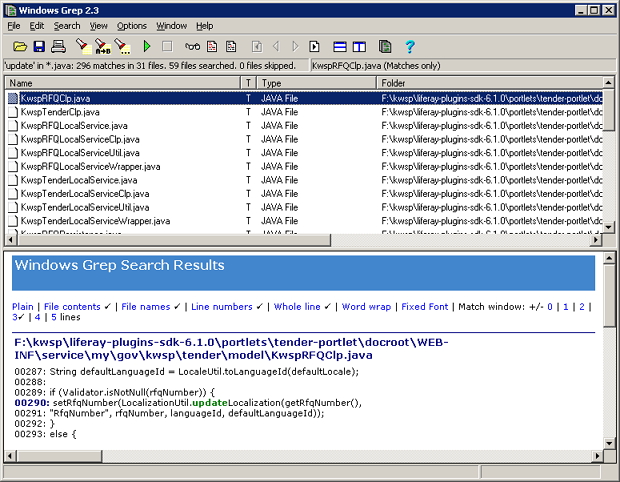Click the results pane horizontal scroll thumb

point(59,456)
